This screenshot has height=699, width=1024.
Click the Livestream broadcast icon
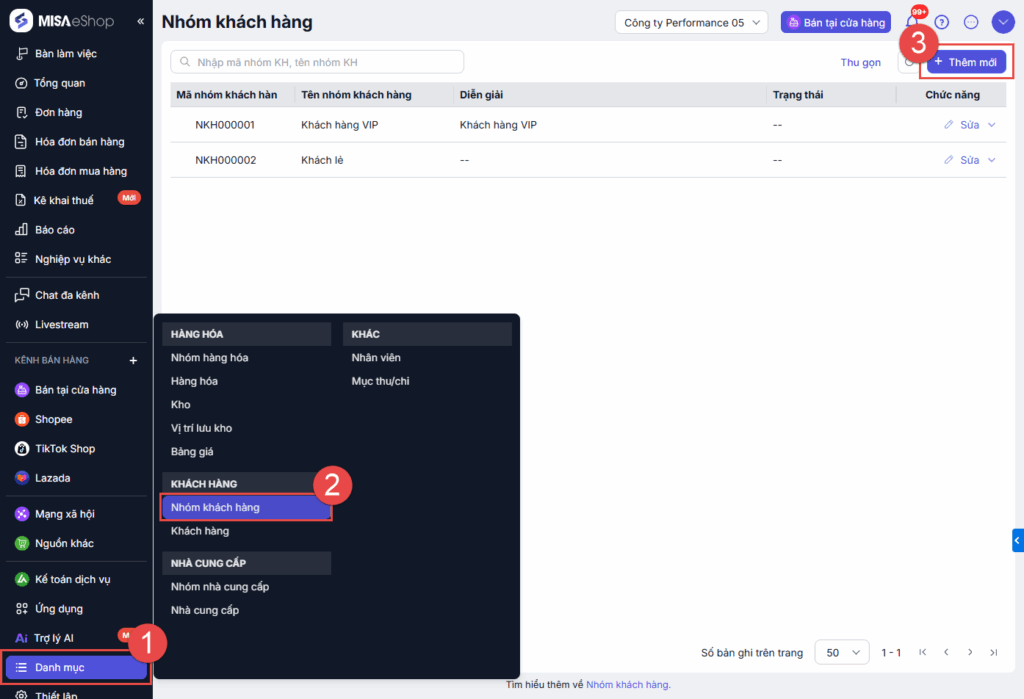tap(22, 325)
